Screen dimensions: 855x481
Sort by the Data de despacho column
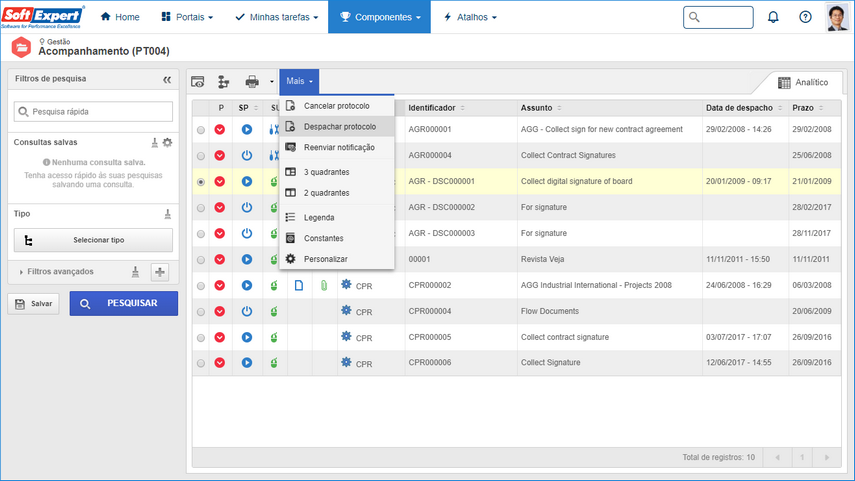click(x=744, y=108)
